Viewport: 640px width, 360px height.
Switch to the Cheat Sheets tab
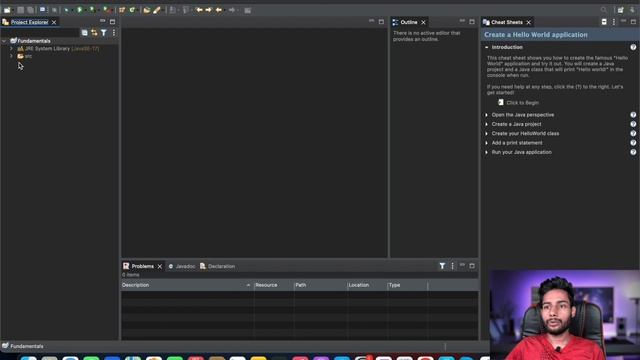507,22
